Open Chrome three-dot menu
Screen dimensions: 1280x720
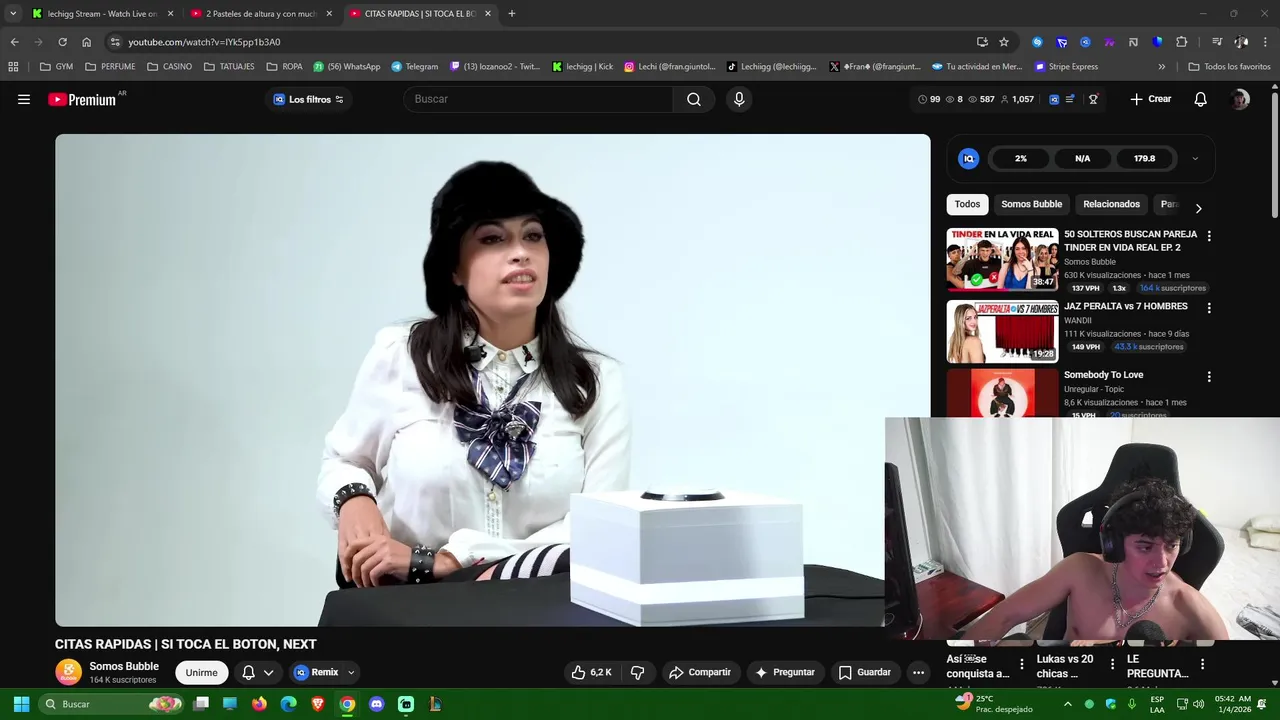(x=1265, y=42)
